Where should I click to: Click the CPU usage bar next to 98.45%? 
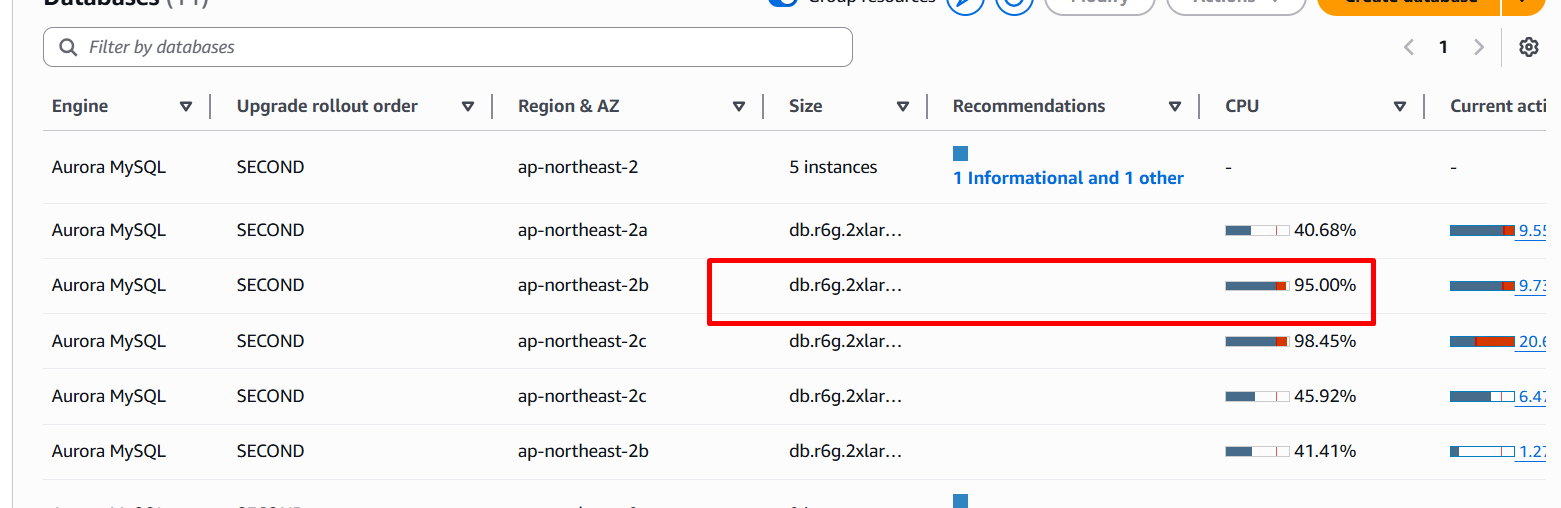coord(1257,341)
